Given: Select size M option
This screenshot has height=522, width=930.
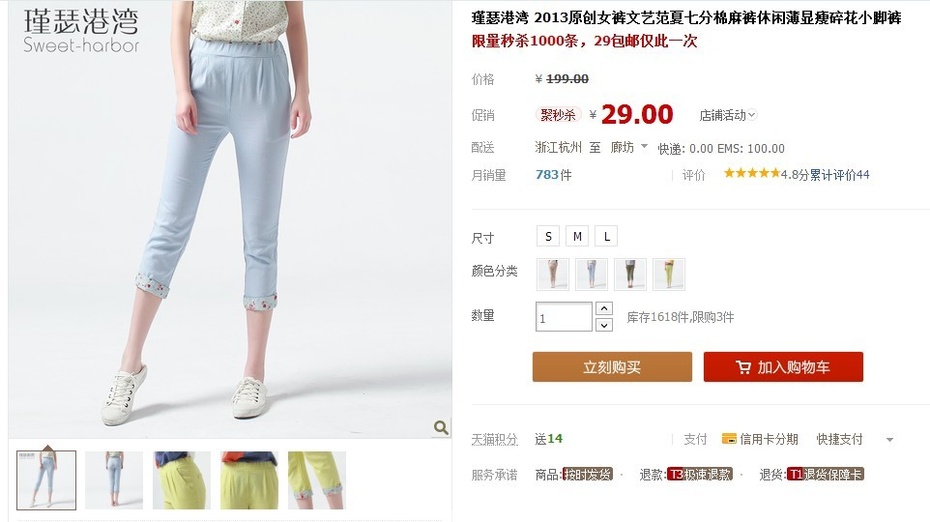Looking at the screenshot, I should [x=577, y=236].
